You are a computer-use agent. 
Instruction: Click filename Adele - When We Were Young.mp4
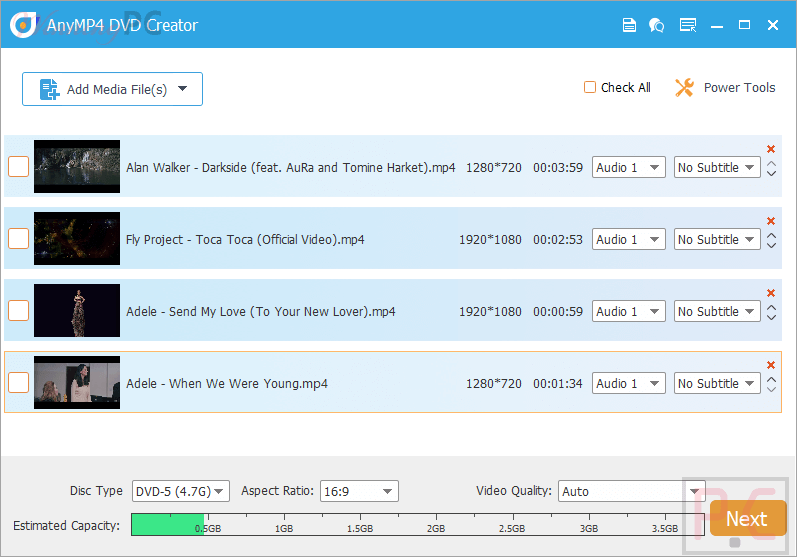pyautogui.click(x=227, y=384)
